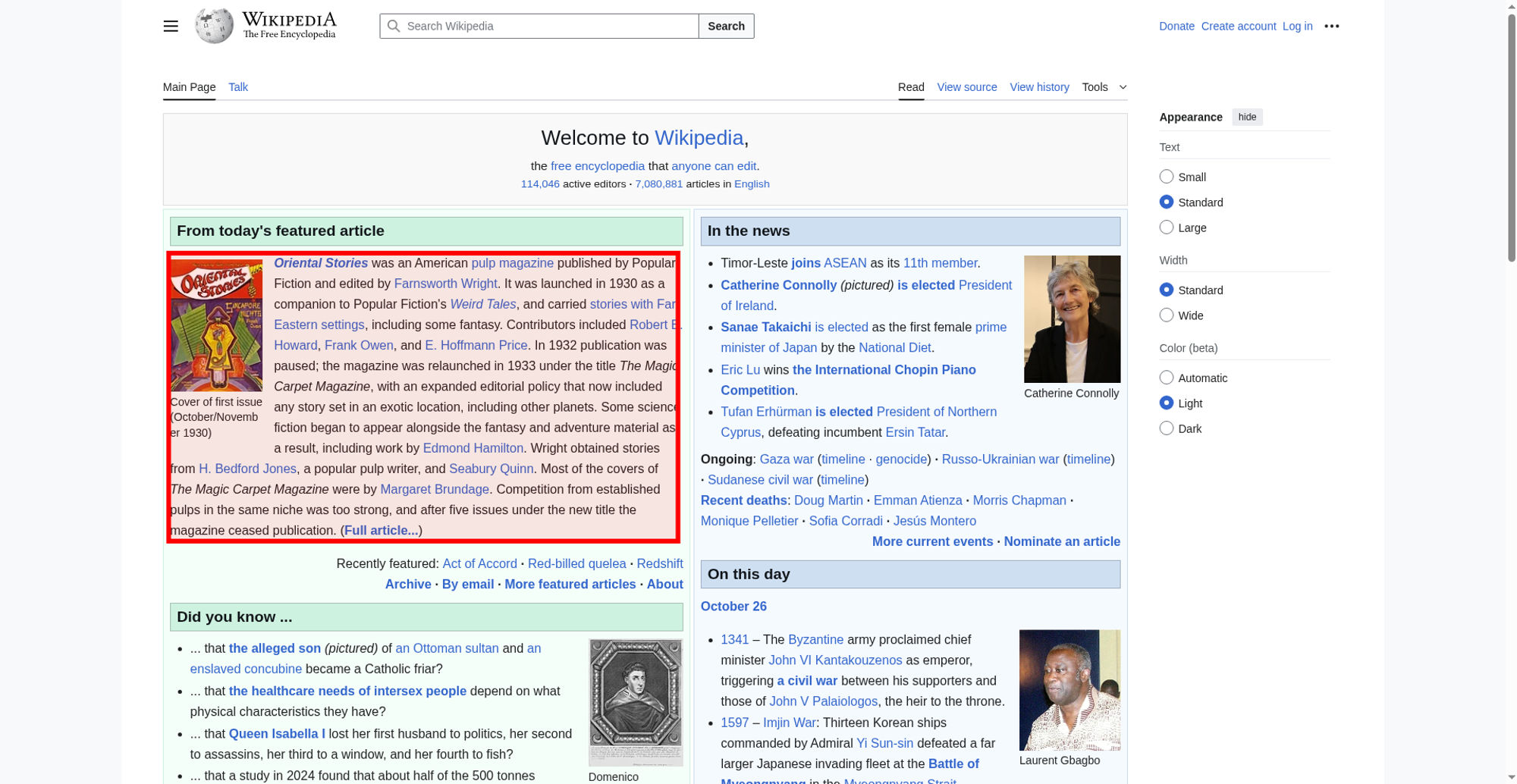Click the Oriental Stories cover thumbnail
This screenshot has width=1517, height=784.
(216, 325)
